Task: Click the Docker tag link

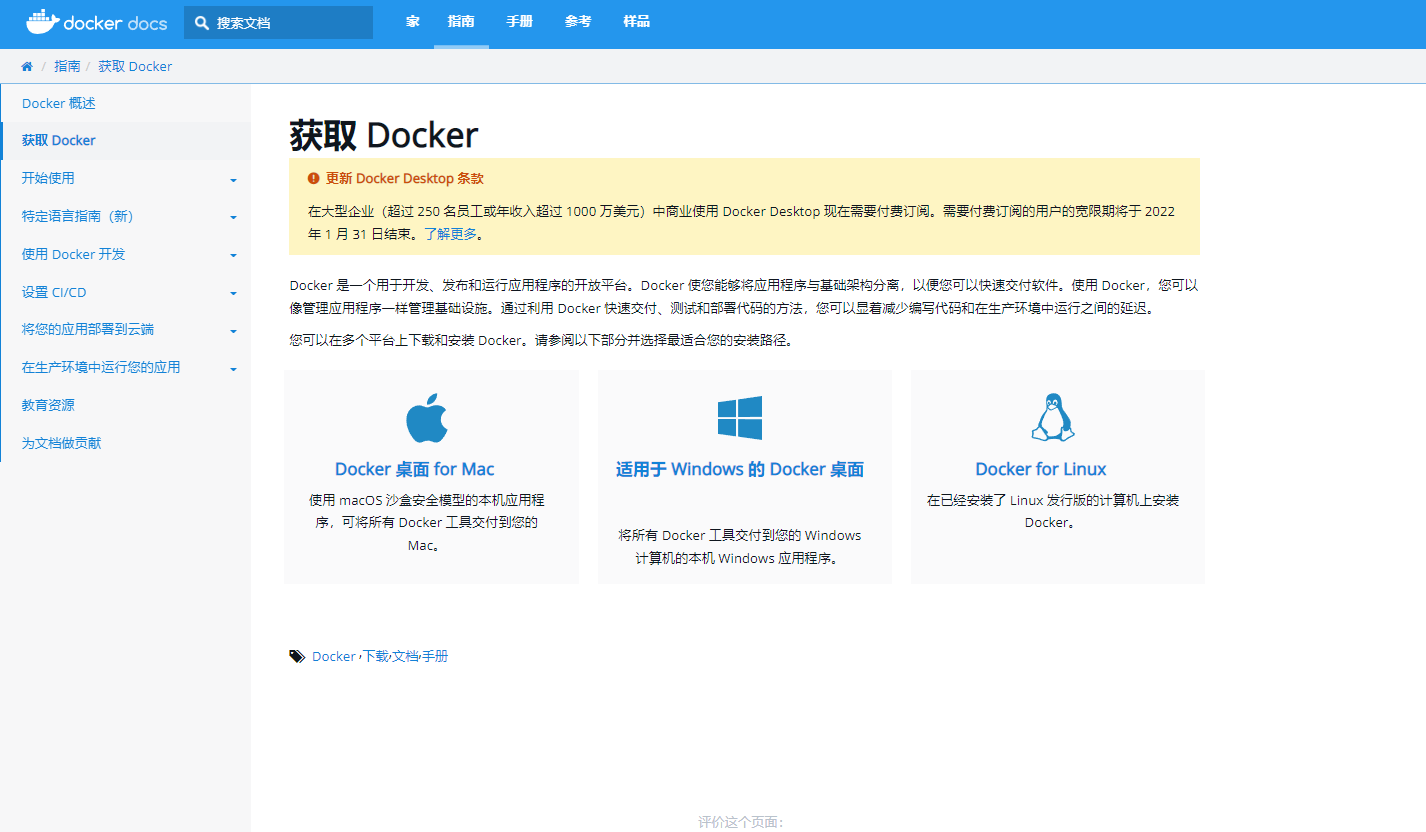Action: (x=334, y=657)
